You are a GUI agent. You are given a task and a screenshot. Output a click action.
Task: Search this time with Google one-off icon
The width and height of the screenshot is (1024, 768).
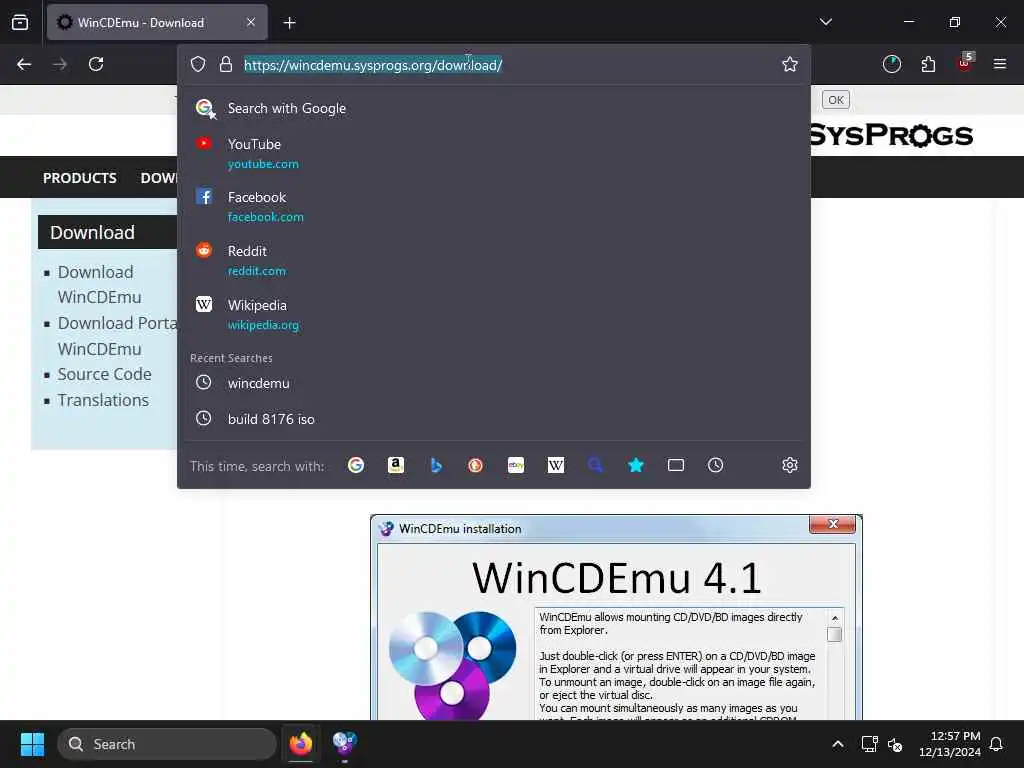point(356,465)
